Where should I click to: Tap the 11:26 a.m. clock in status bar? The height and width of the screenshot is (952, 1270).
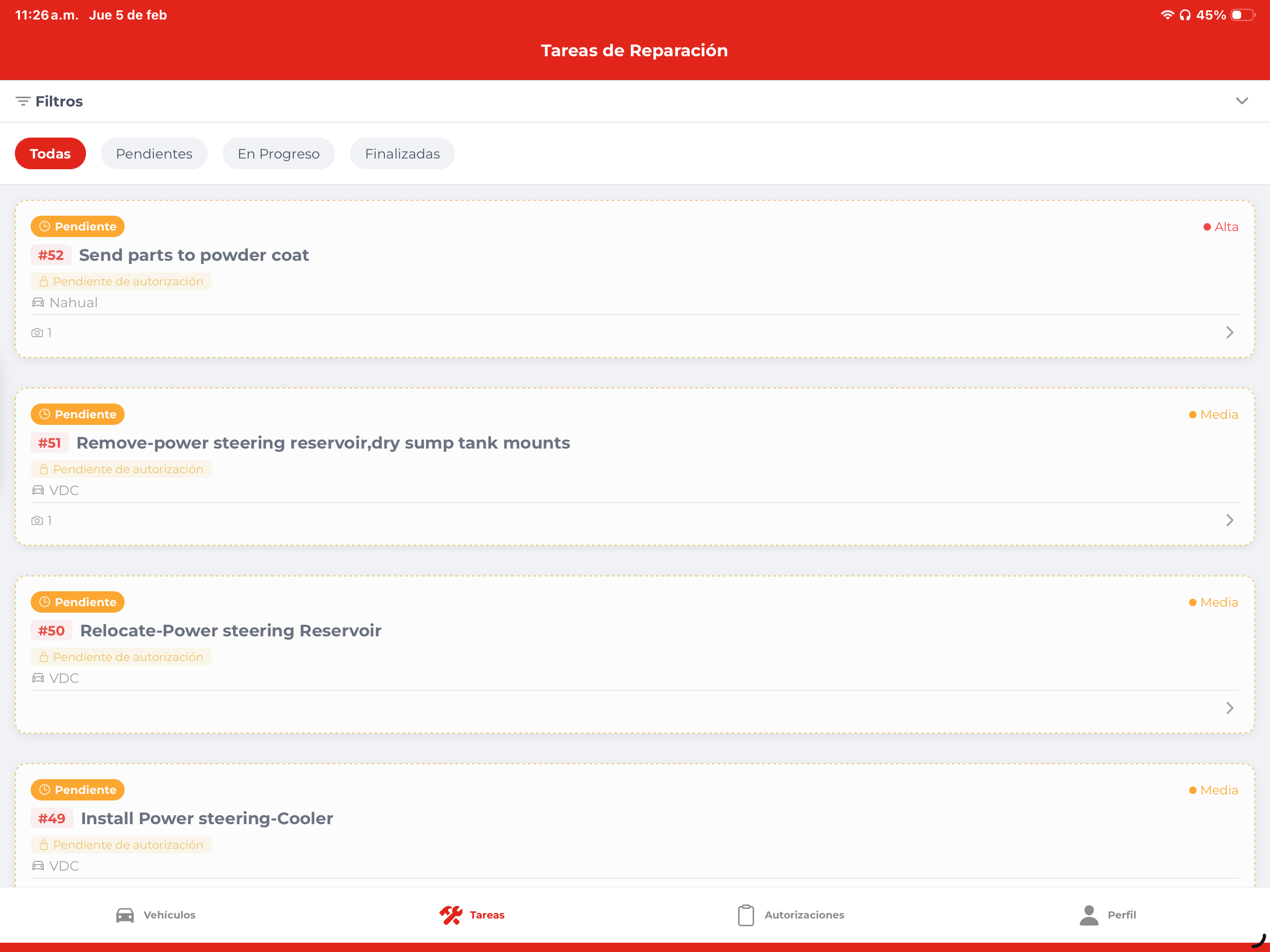pos(46,15)
